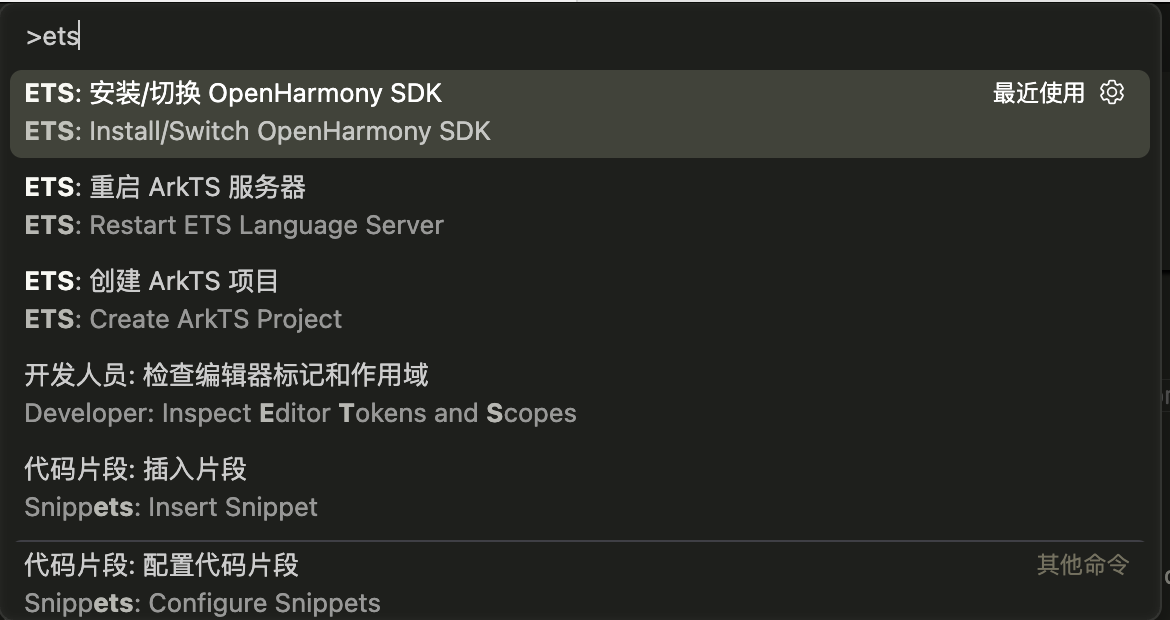This screenshot has height=620, width=1170.
Task: Open 代码片段: 配置代码片段 command
Action: 161,565
